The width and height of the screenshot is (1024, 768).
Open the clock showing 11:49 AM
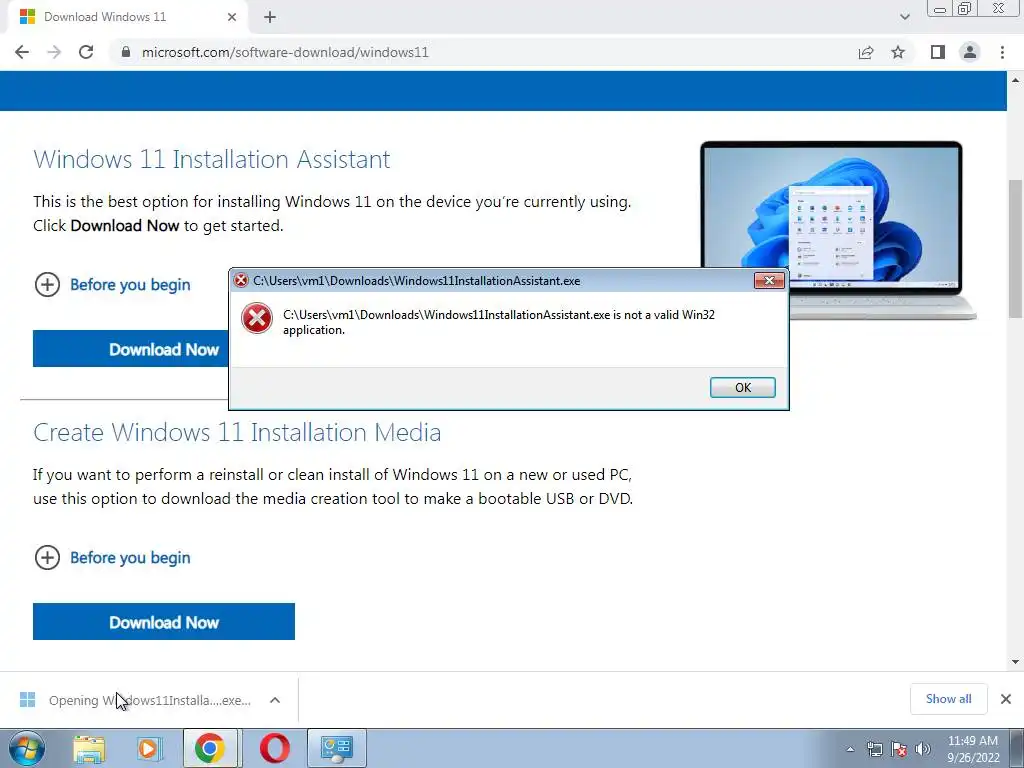coord(973,749)
